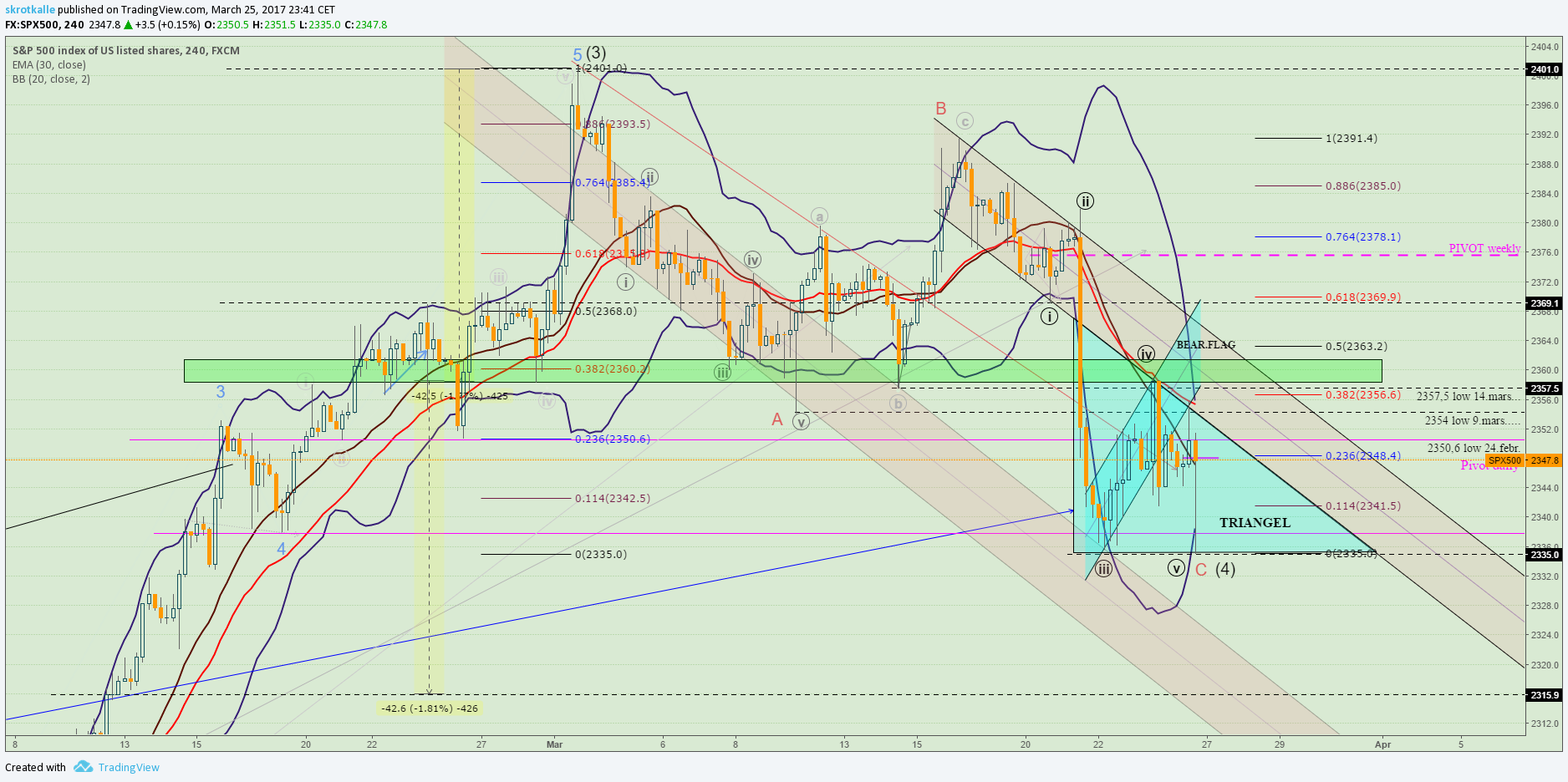Click the 2357.5 price axis tag
This screenshot has width=1568, height=782.
coord(1544,388)
